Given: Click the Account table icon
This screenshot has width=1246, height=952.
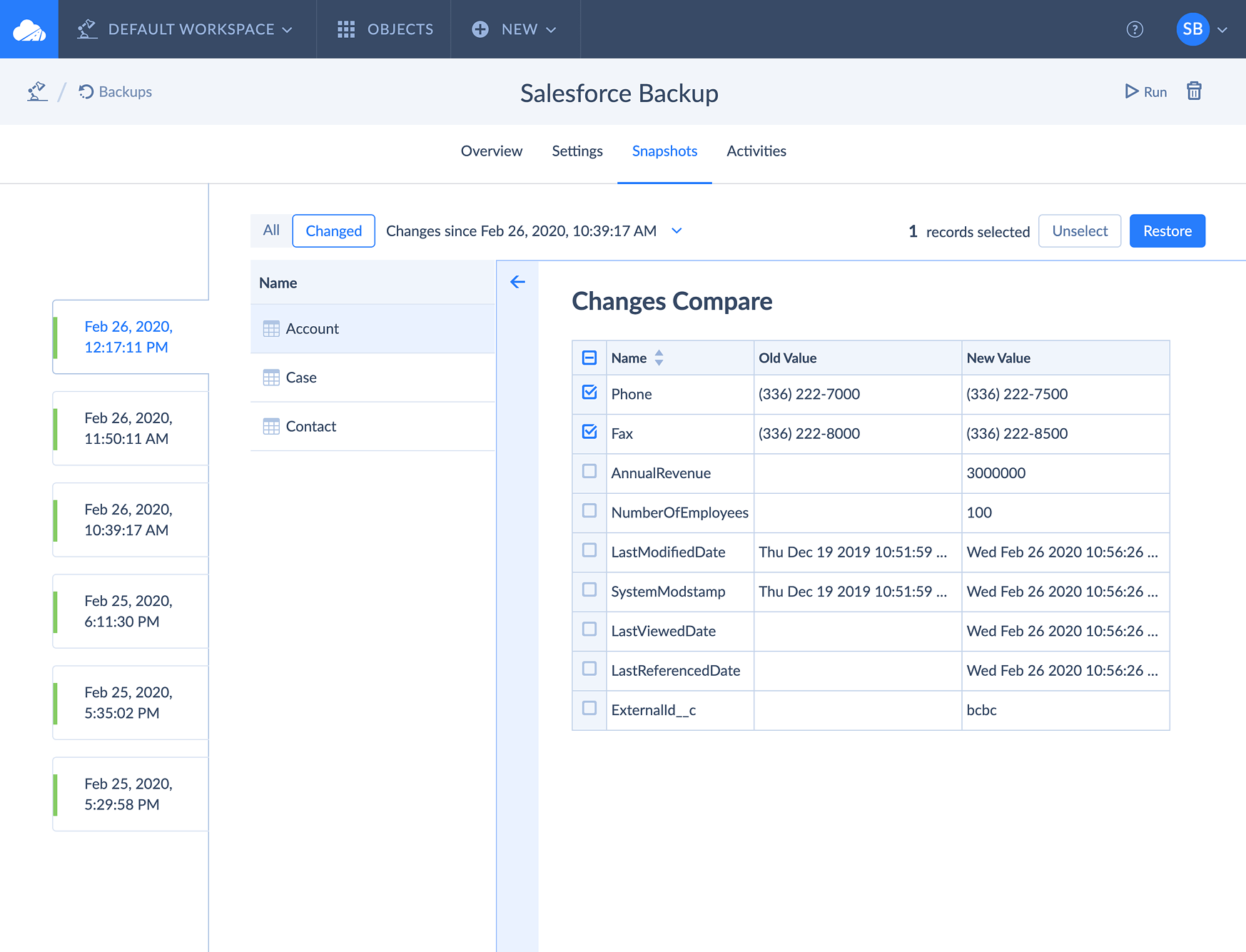Looking at the screenshot, I should click(x=271, y=329).
